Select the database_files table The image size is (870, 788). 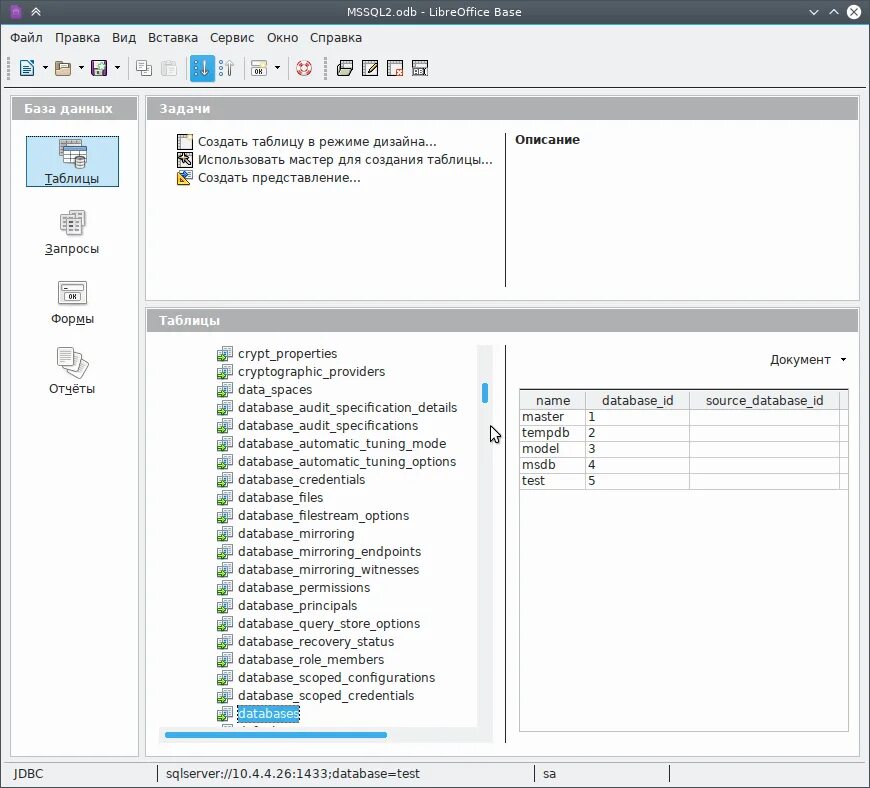[280, 498]
